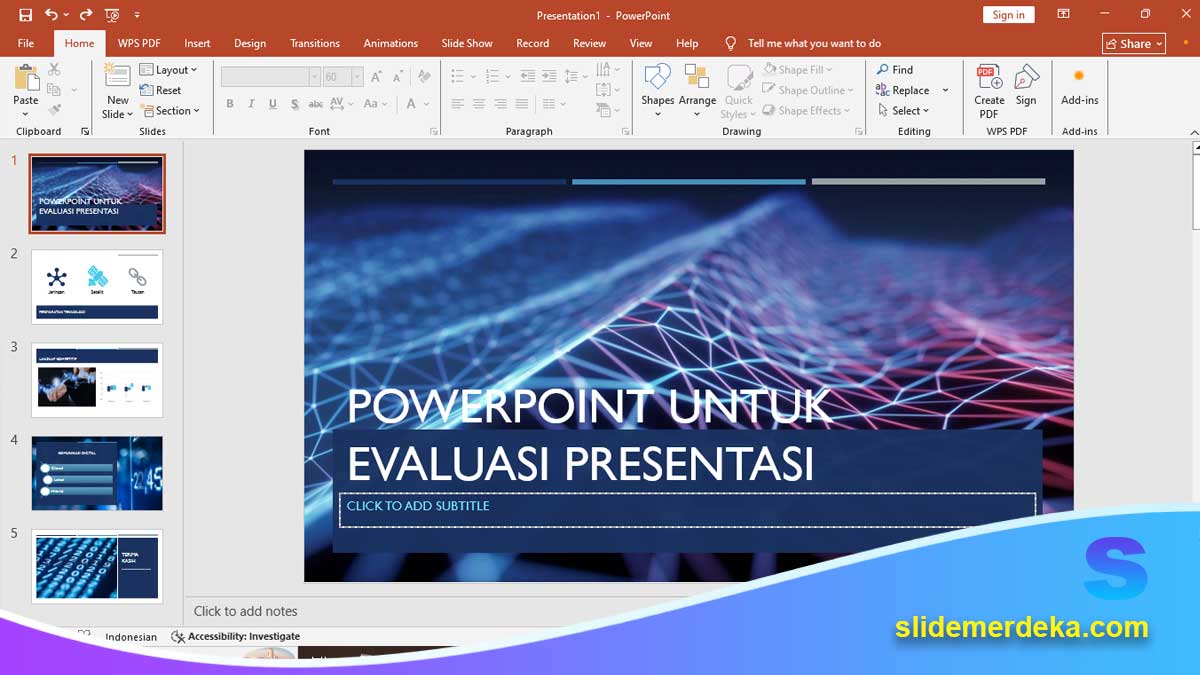Open the Replace dropdown arrow
Screen dimensions: 1200x675
tap(945, 90)
